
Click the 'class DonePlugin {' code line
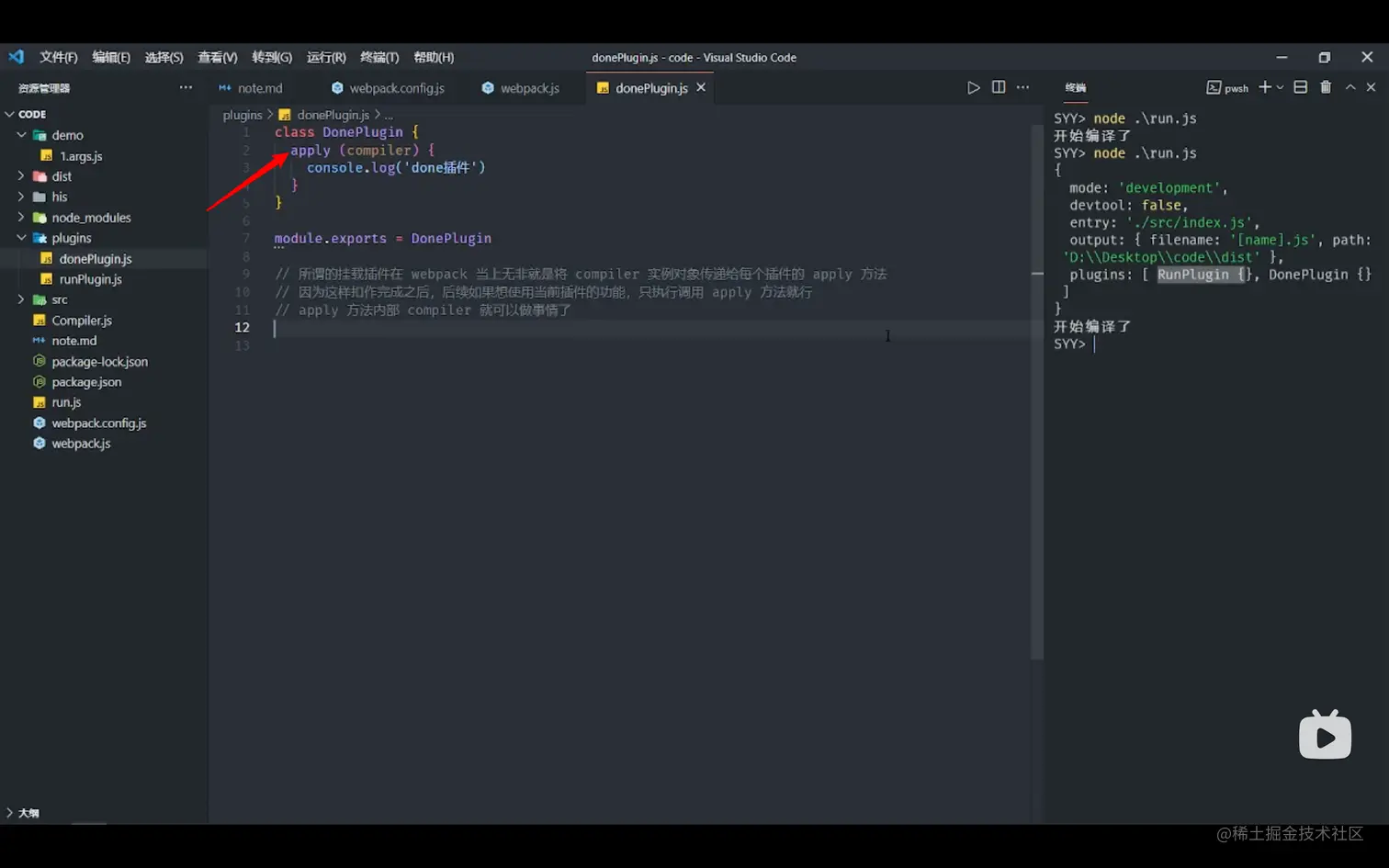346,132
